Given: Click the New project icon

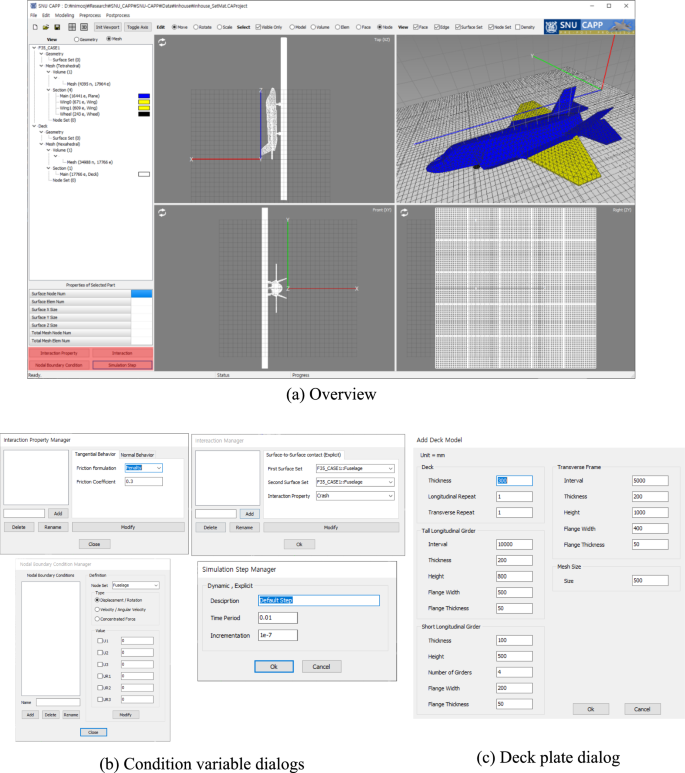Looking at the screenshot, I should (35, 27).
